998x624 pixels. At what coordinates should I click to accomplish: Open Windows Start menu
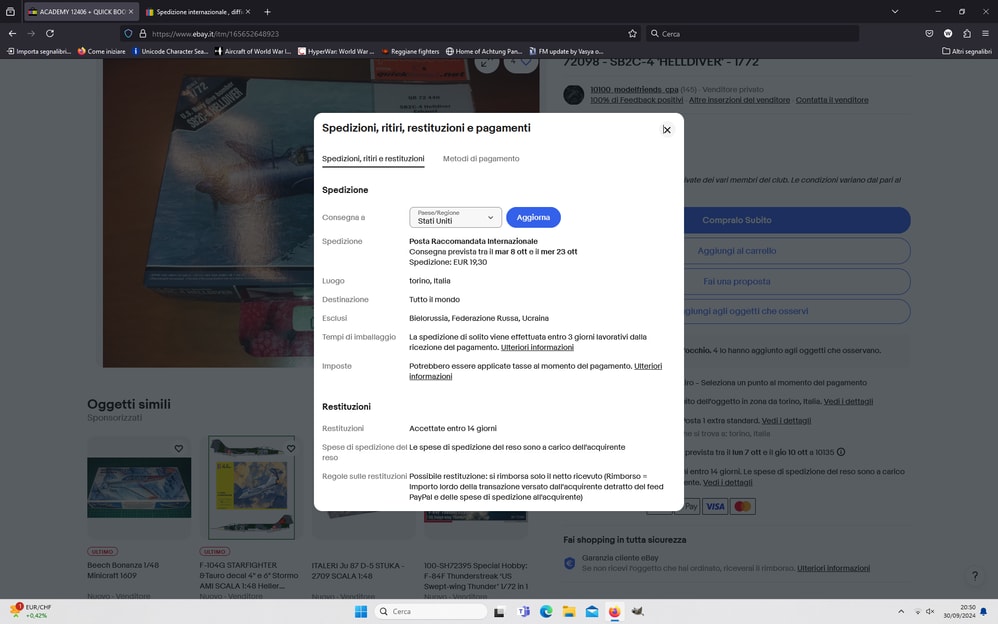pos(361,611)
